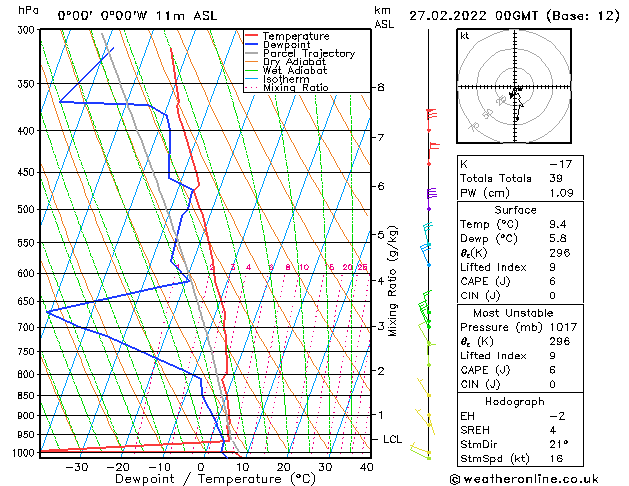Click the hodograph center crosshair

515,87
